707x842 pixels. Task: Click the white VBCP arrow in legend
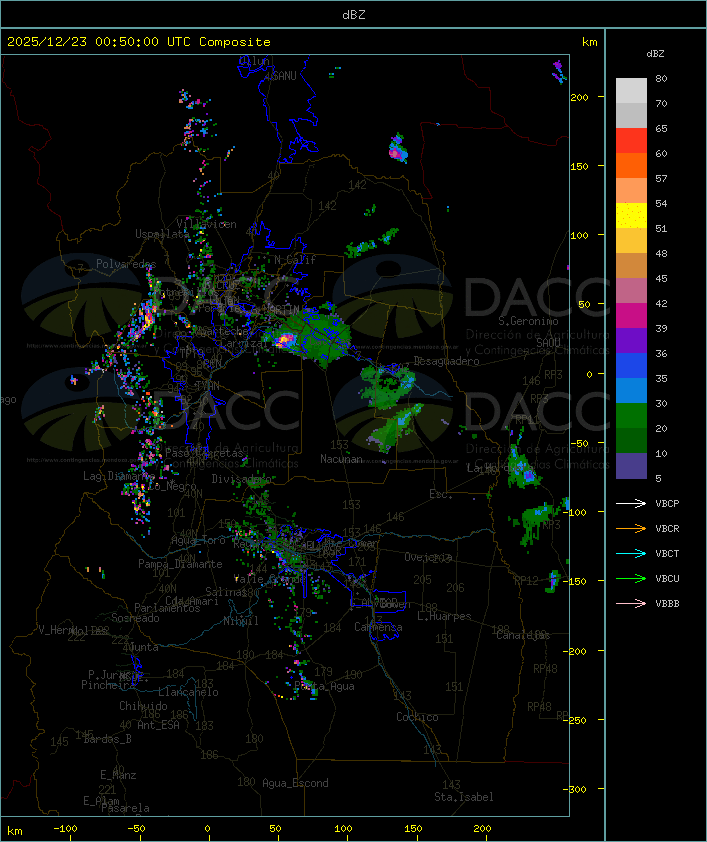click(631, 503)
